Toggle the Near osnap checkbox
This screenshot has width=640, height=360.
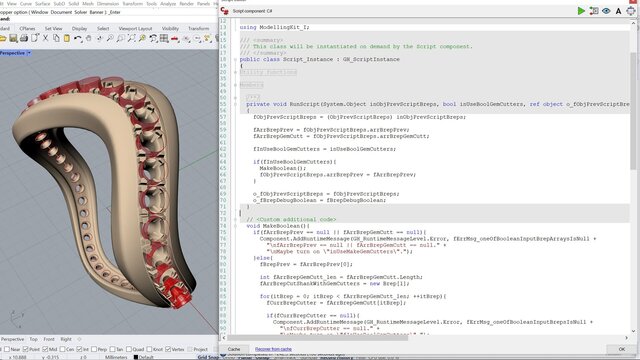(x=7, y=349)
